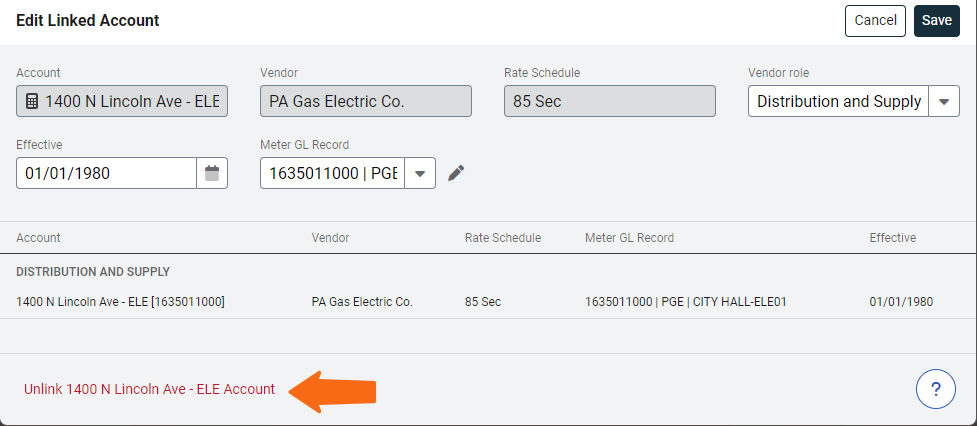Unlink 1400 N Lincoln Ave - ELE Account
This screenshot has width=977, height=426.
point(149,389)
